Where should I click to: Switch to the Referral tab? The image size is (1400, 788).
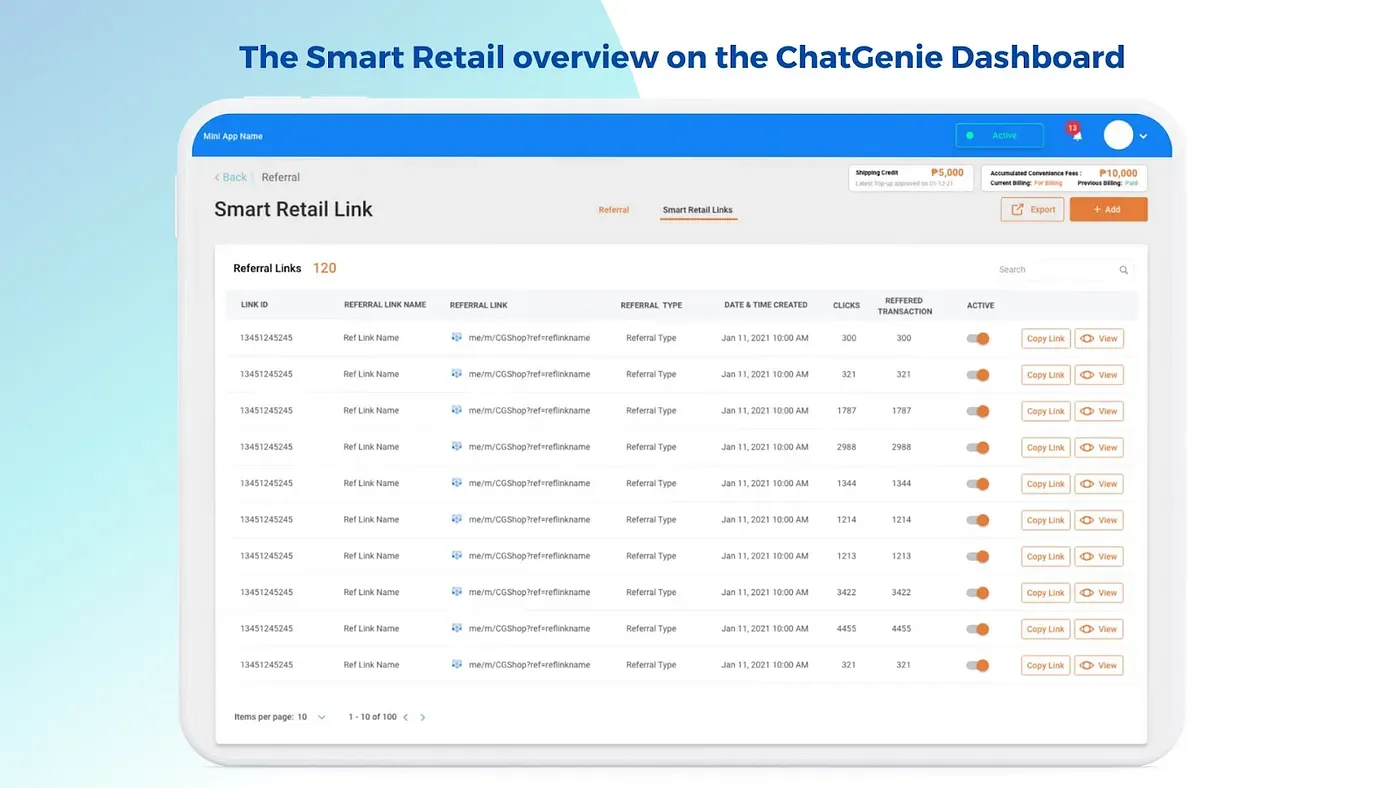[613, 210]
